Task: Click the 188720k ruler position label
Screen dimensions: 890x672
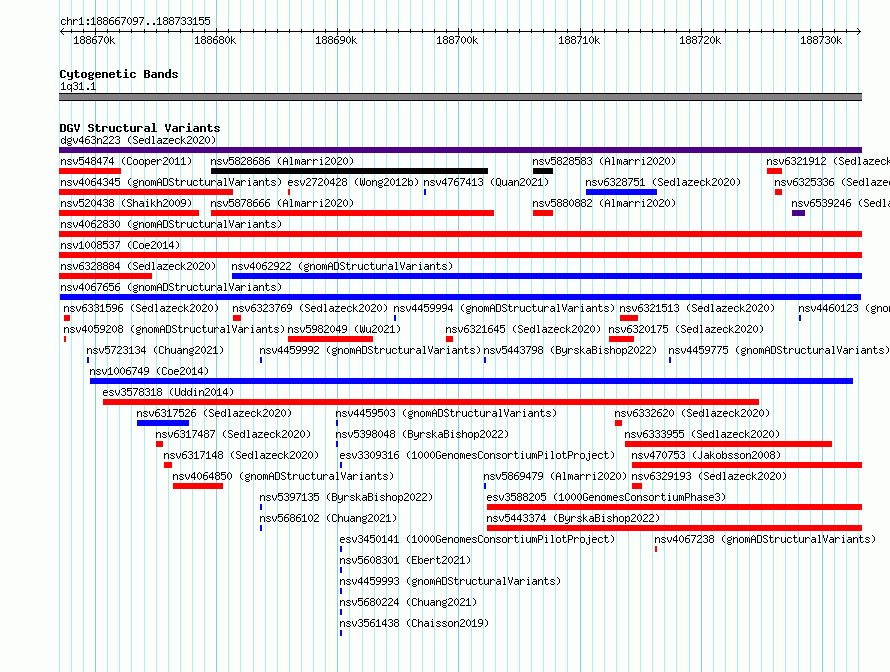Action: pos(700,40)
